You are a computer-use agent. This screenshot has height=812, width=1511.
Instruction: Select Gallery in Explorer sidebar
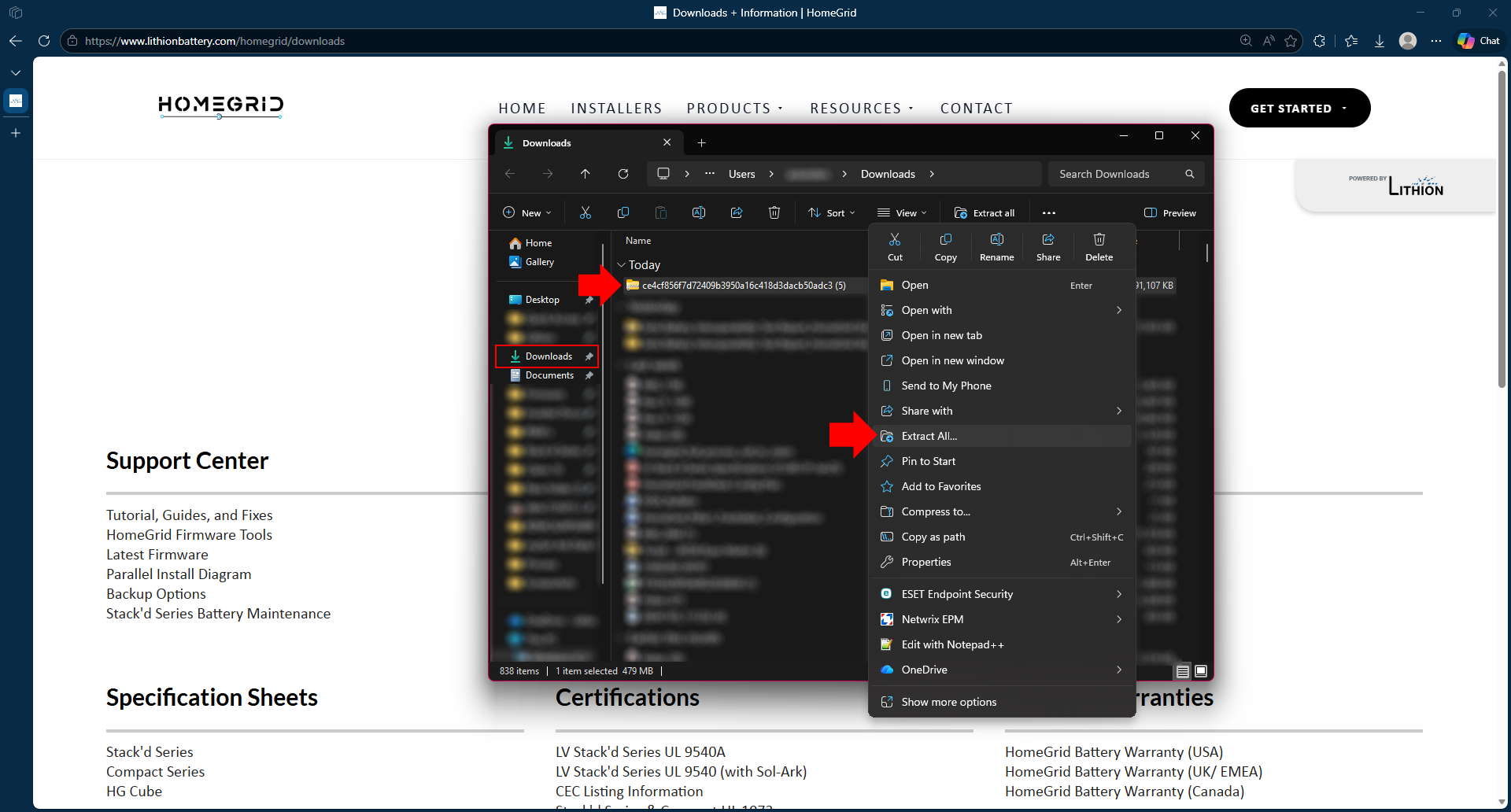[x=532, y=262]
